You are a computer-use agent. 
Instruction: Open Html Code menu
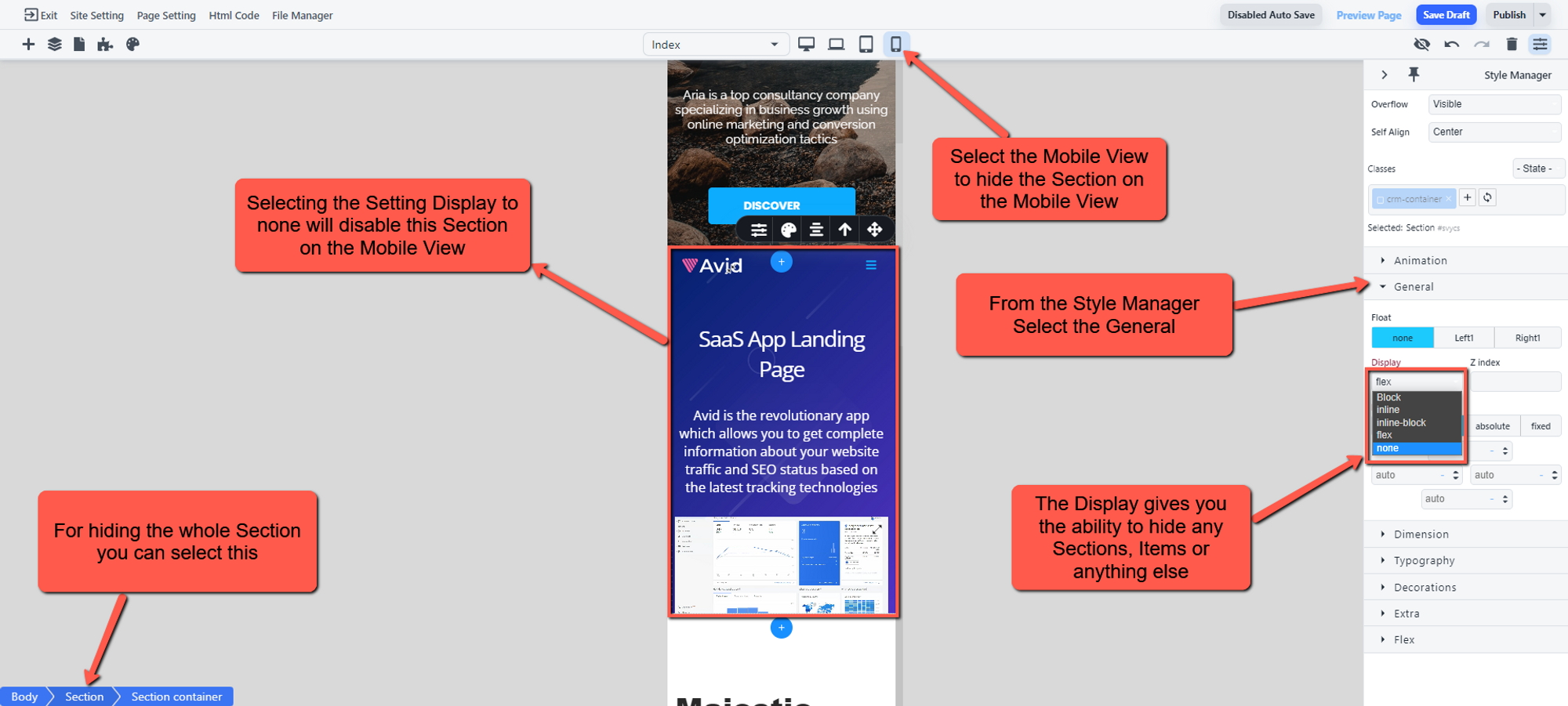(x=234, y=16)
